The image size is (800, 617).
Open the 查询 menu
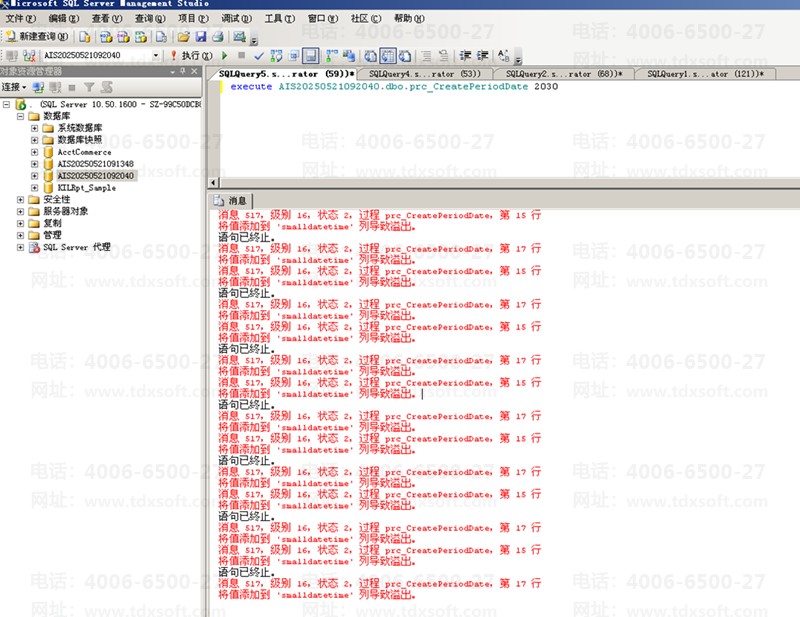pyautogui.click(x=148, y=19)
